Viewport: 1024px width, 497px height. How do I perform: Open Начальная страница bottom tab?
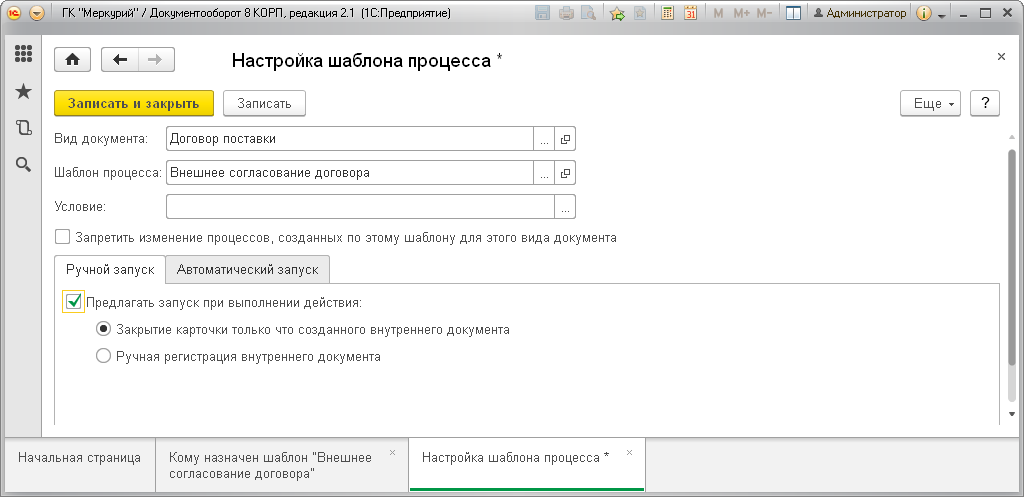coord(80,464)
